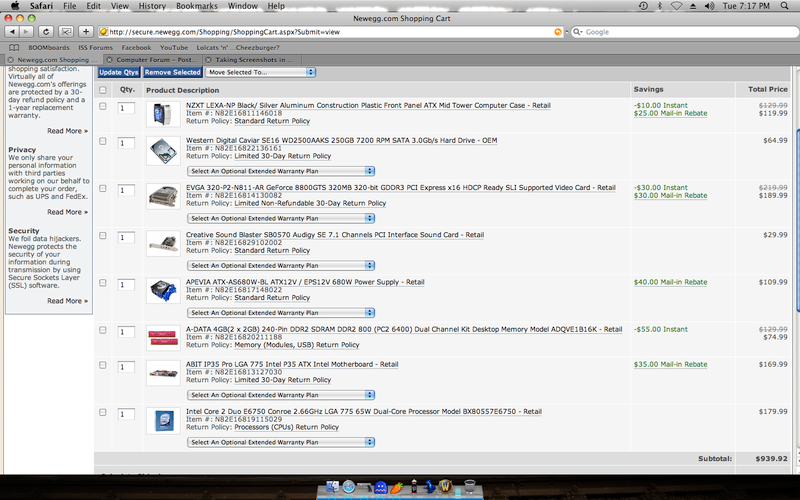Check the Intel Core 2 Duo checkbox

tap(103, 412)
